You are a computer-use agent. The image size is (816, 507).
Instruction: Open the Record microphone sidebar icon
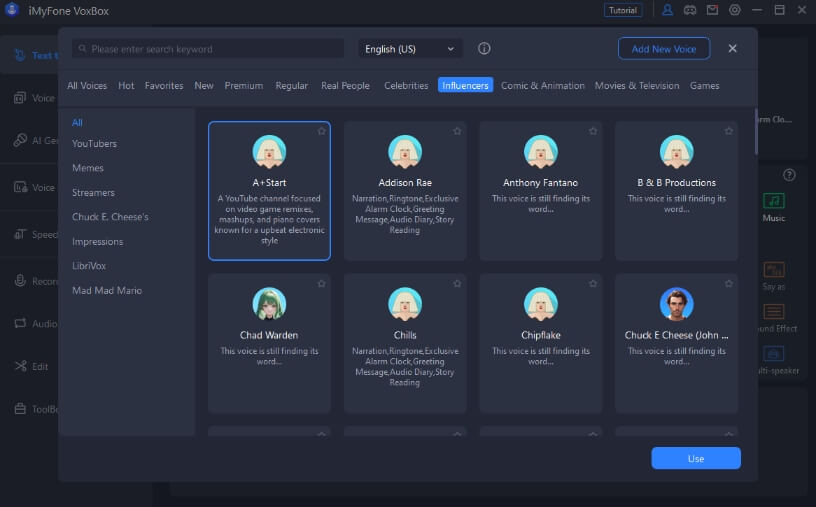pyautogui.click(x=20, y=281)
